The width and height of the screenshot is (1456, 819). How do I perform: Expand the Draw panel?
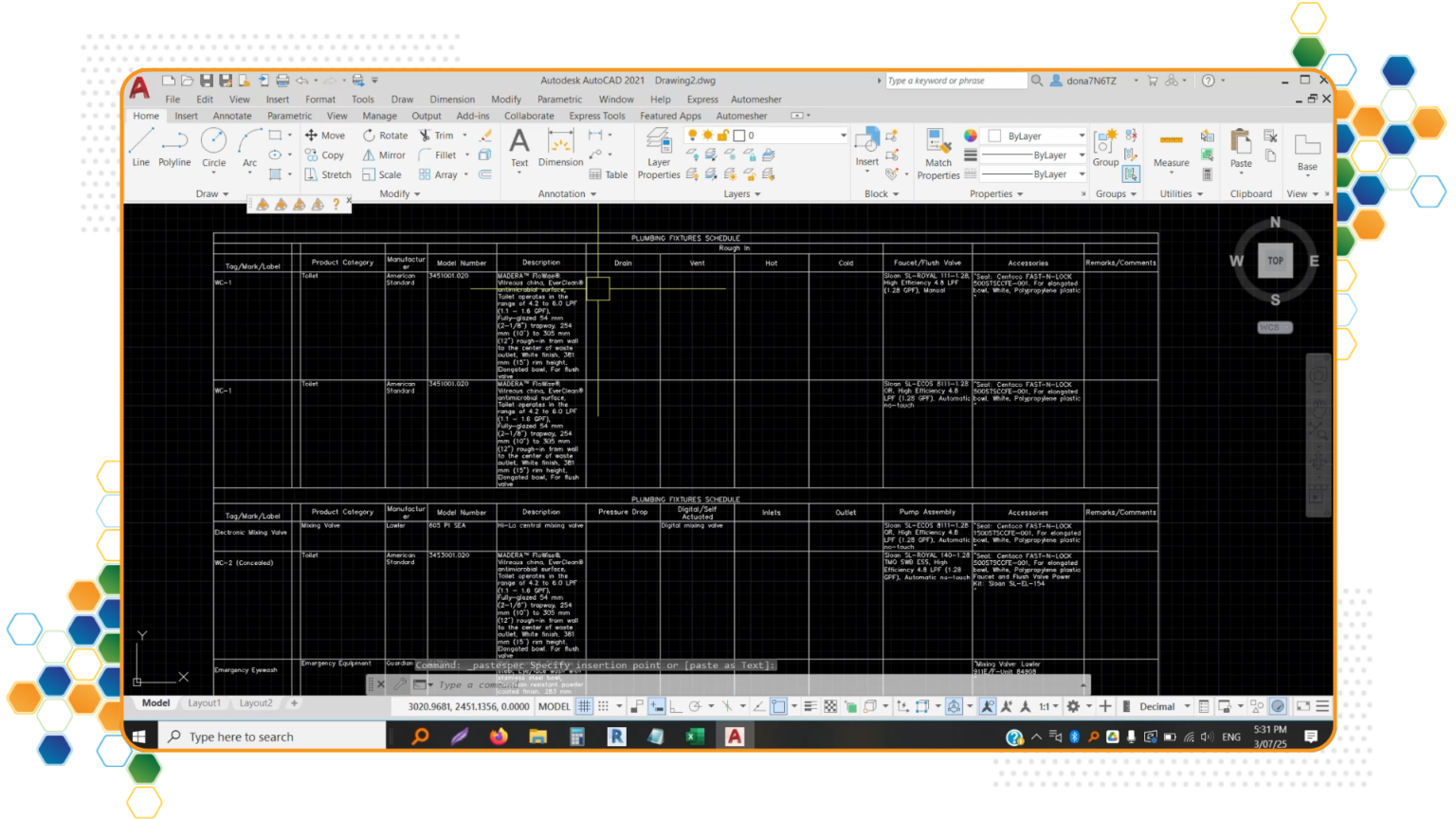(212, 193)
